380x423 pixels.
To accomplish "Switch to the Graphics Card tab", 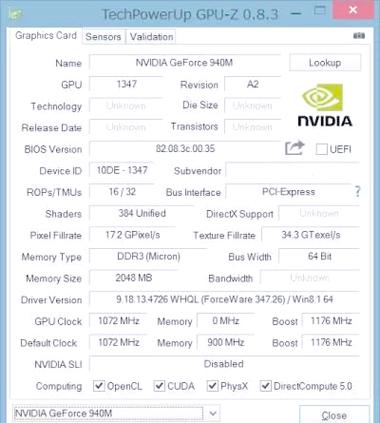I will (x=46, y=35).
